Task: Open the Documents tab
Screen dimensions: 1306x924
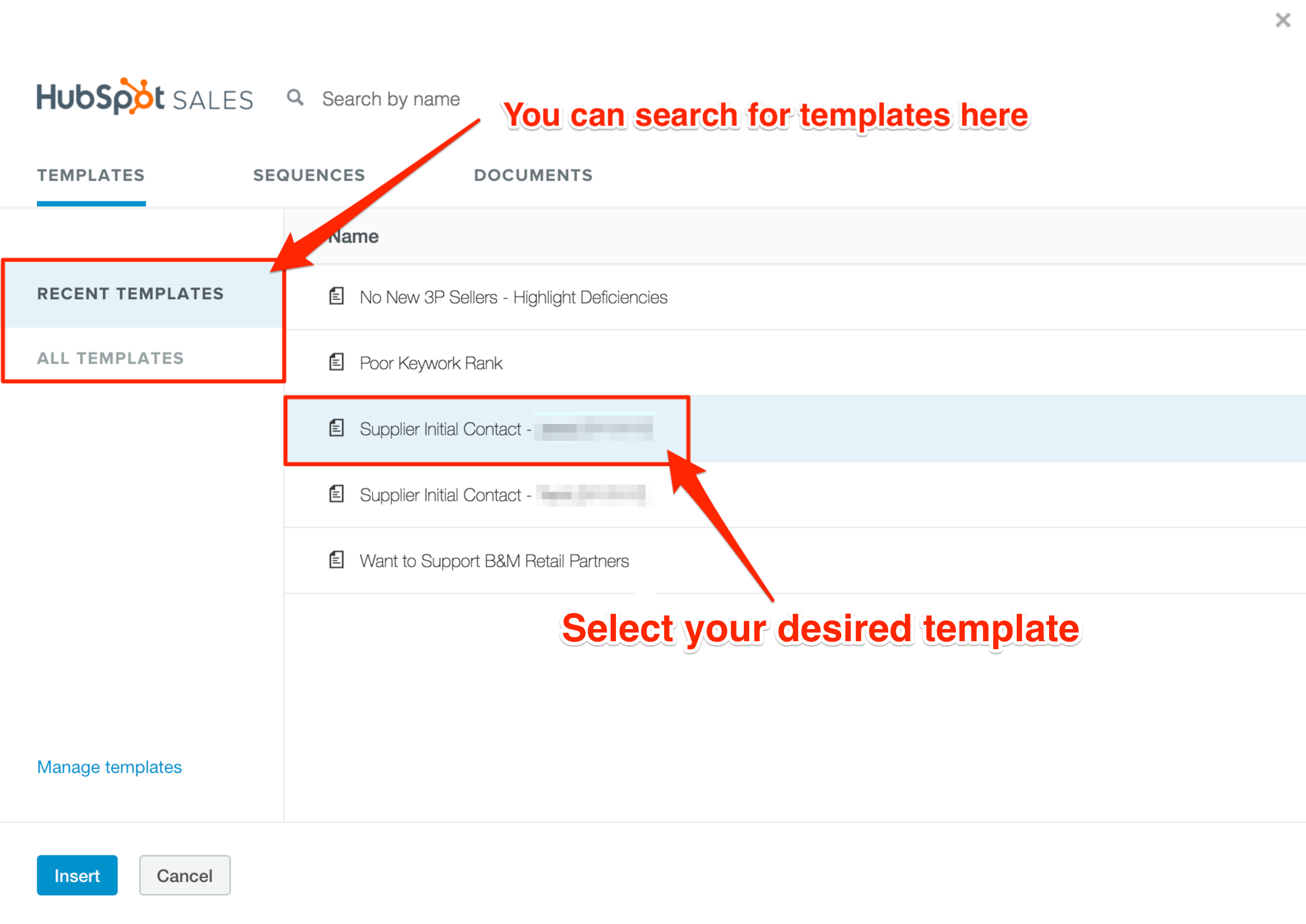Action: pos(533,175)
